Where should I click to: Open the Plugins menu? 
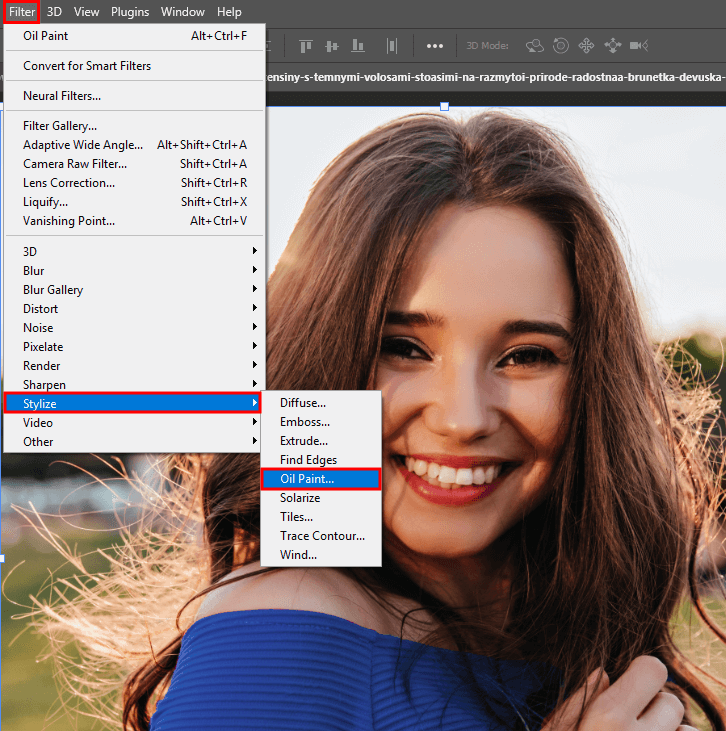(130, 12)
